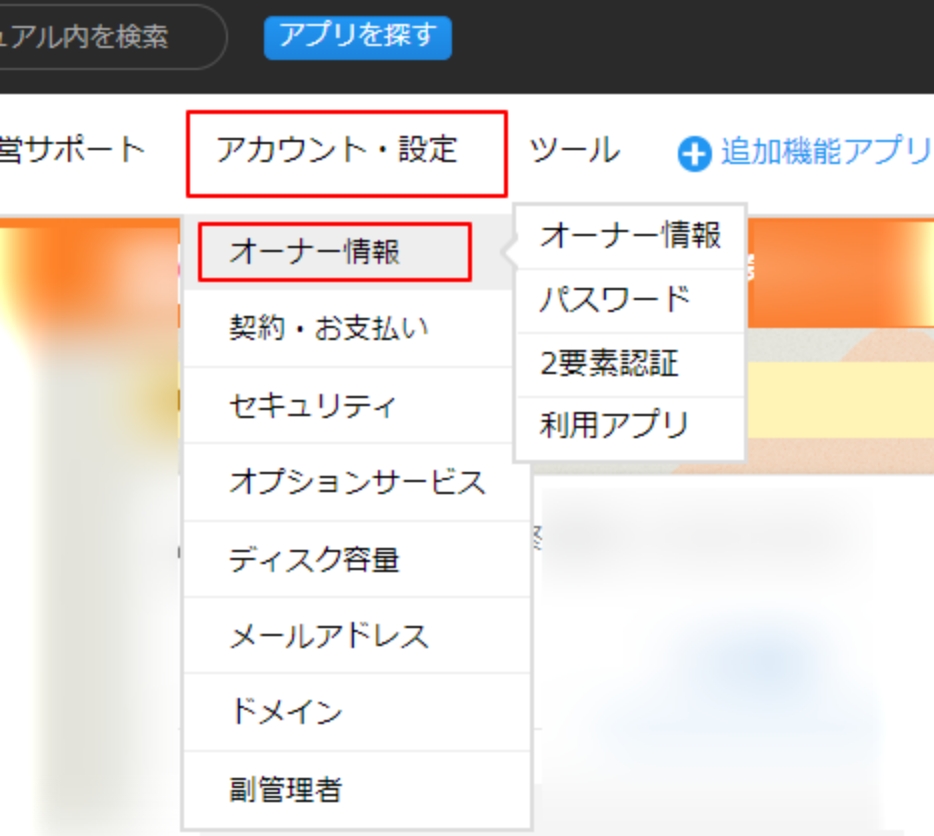The image size is (934, 836).
Task: Click オーナー情報 in the right flyout submenu
Action: [630, 237]
